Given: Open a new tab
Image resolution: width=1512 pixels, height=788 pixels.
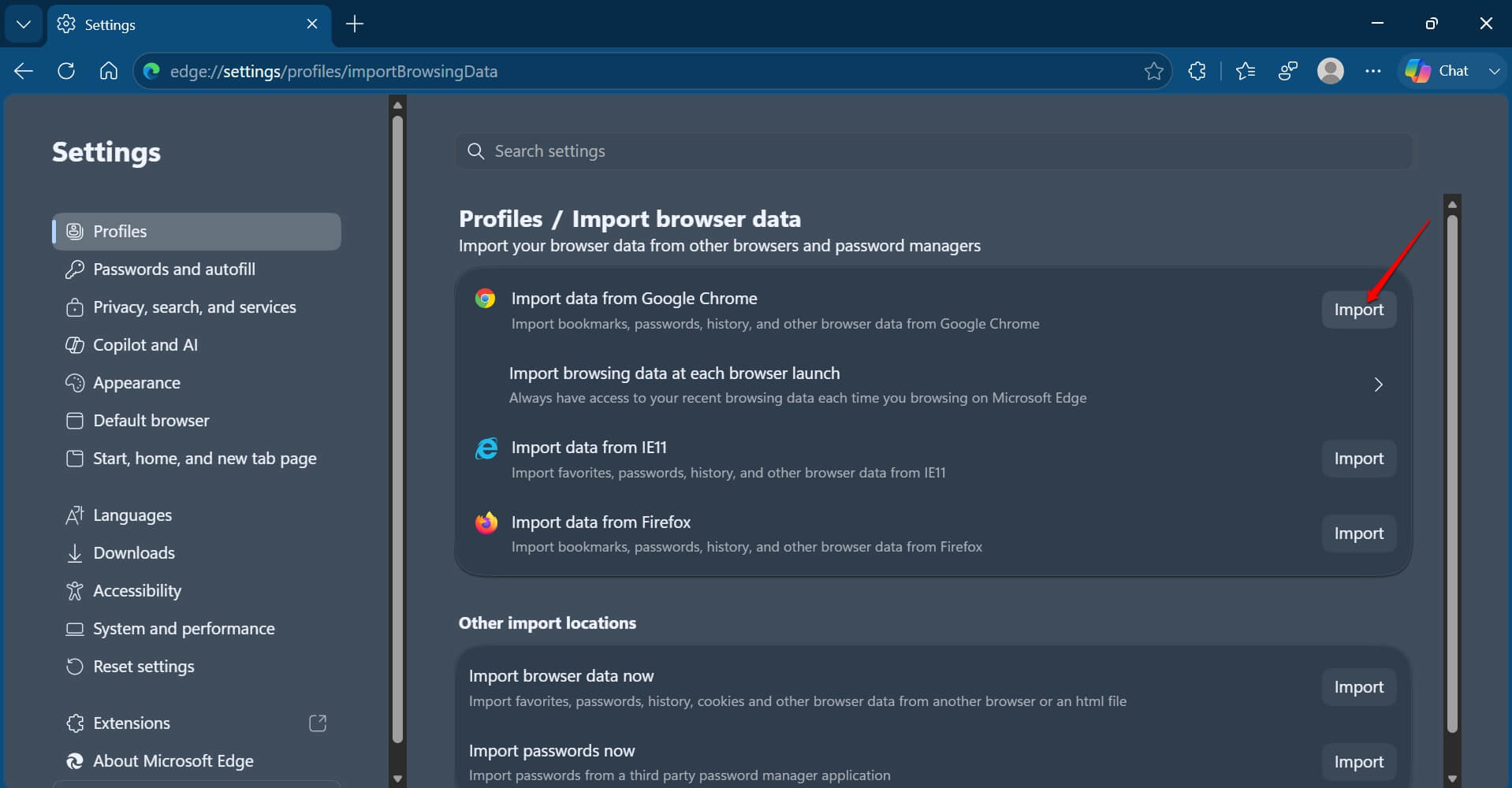Looking at the screenshot, I should [355, 24].
